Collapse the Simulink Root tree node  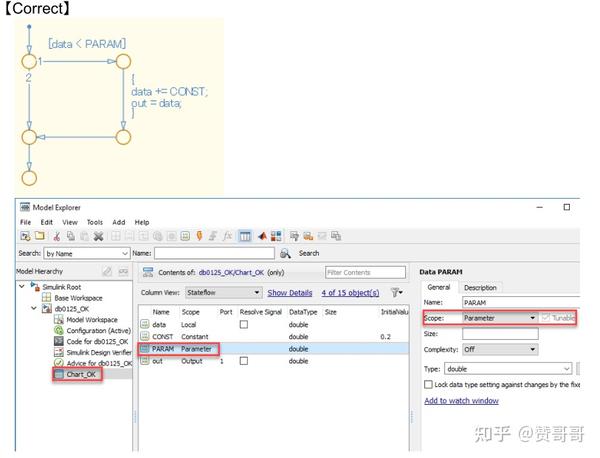(x=22, y=286)
